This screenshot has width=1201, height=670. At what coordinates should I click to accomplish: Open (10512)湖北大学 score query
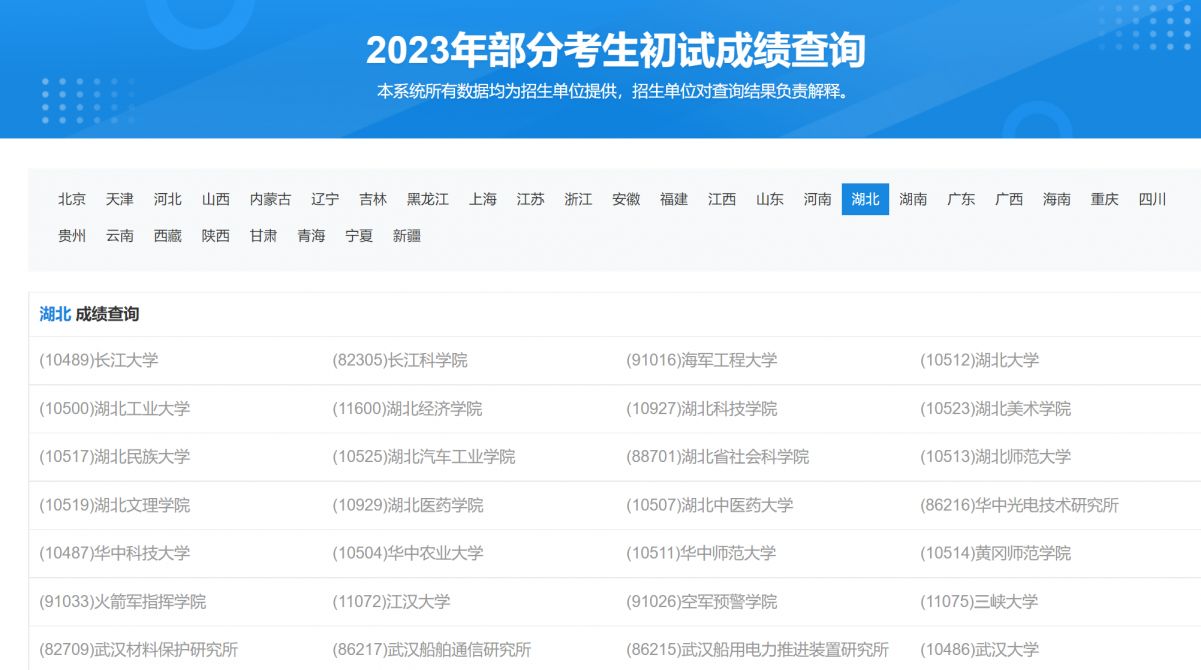pyautogui.click(x=980, y=360)
